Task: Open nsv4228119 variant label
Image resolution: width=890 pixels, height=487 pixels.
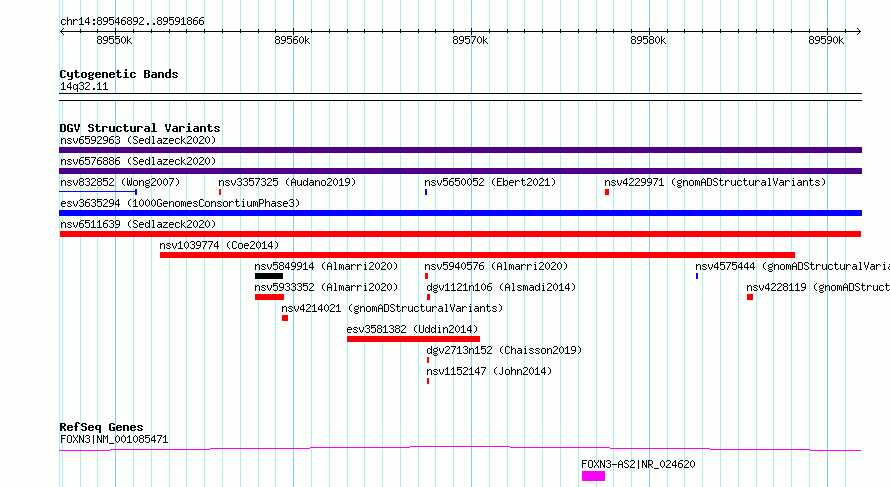Action: [818, 287]
